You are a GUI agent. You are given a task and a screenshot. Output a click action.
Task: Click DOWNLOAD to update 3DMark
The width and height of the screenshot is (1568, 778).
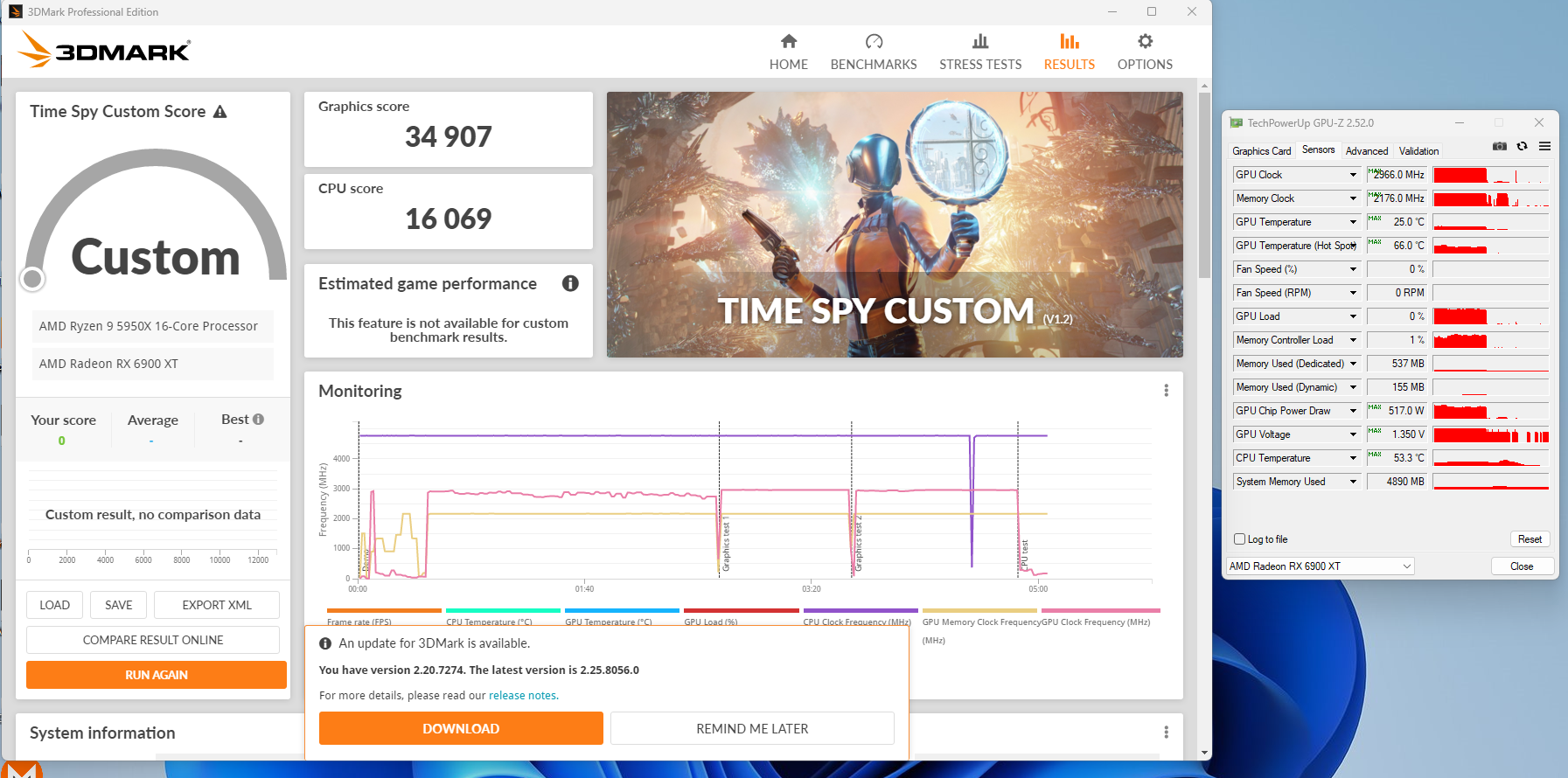(461, 728)
